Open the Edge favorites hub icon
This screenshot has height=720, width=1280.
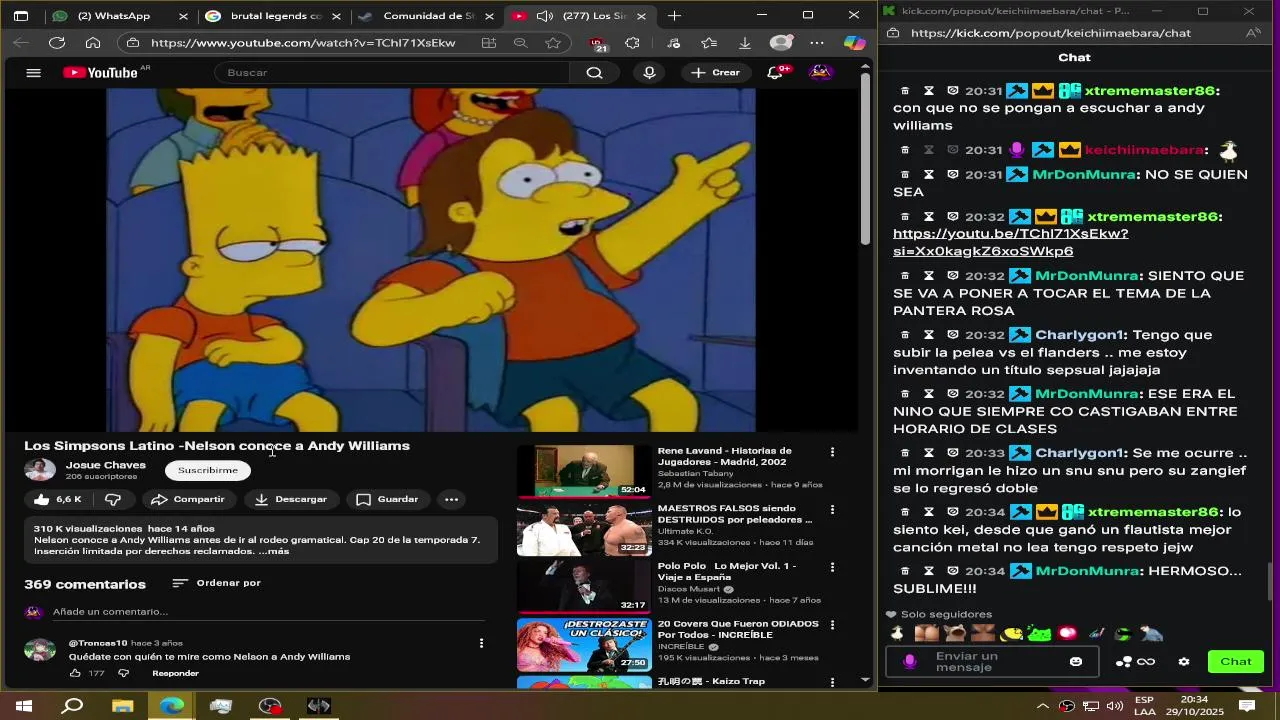coord(709,43)
